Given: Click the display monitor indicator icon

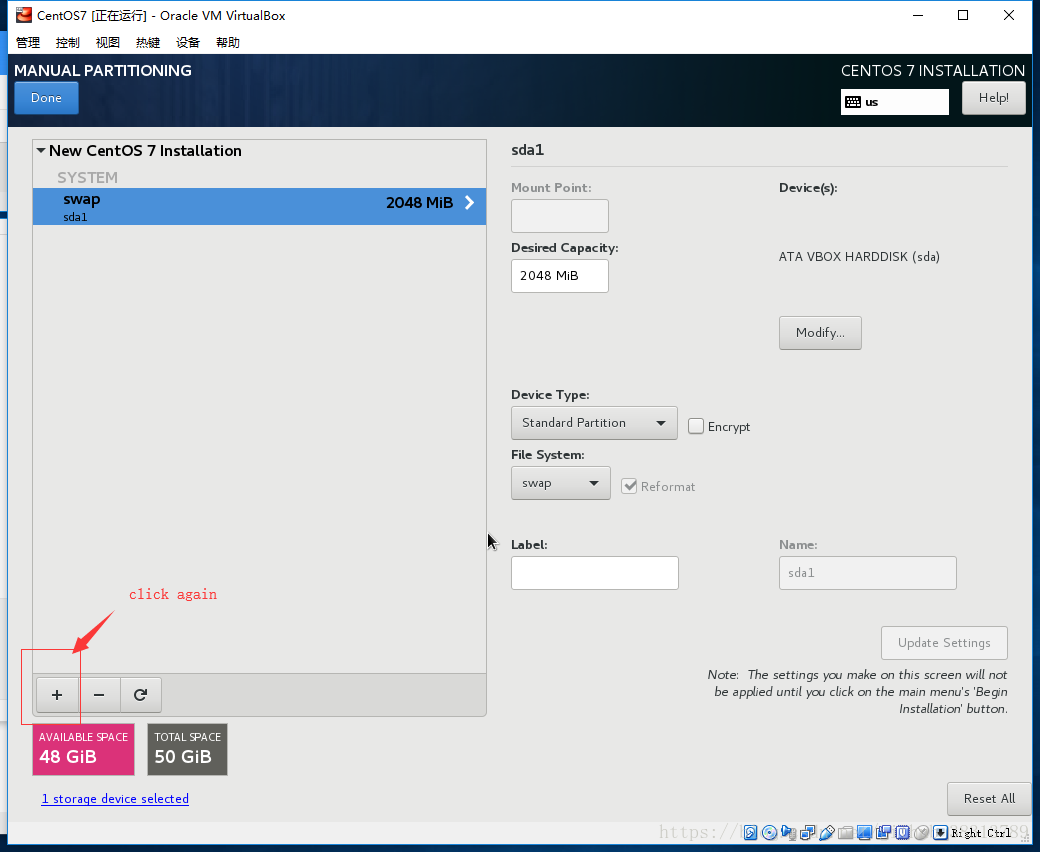Looking at the screenshot, I should (x=864, y=833).
